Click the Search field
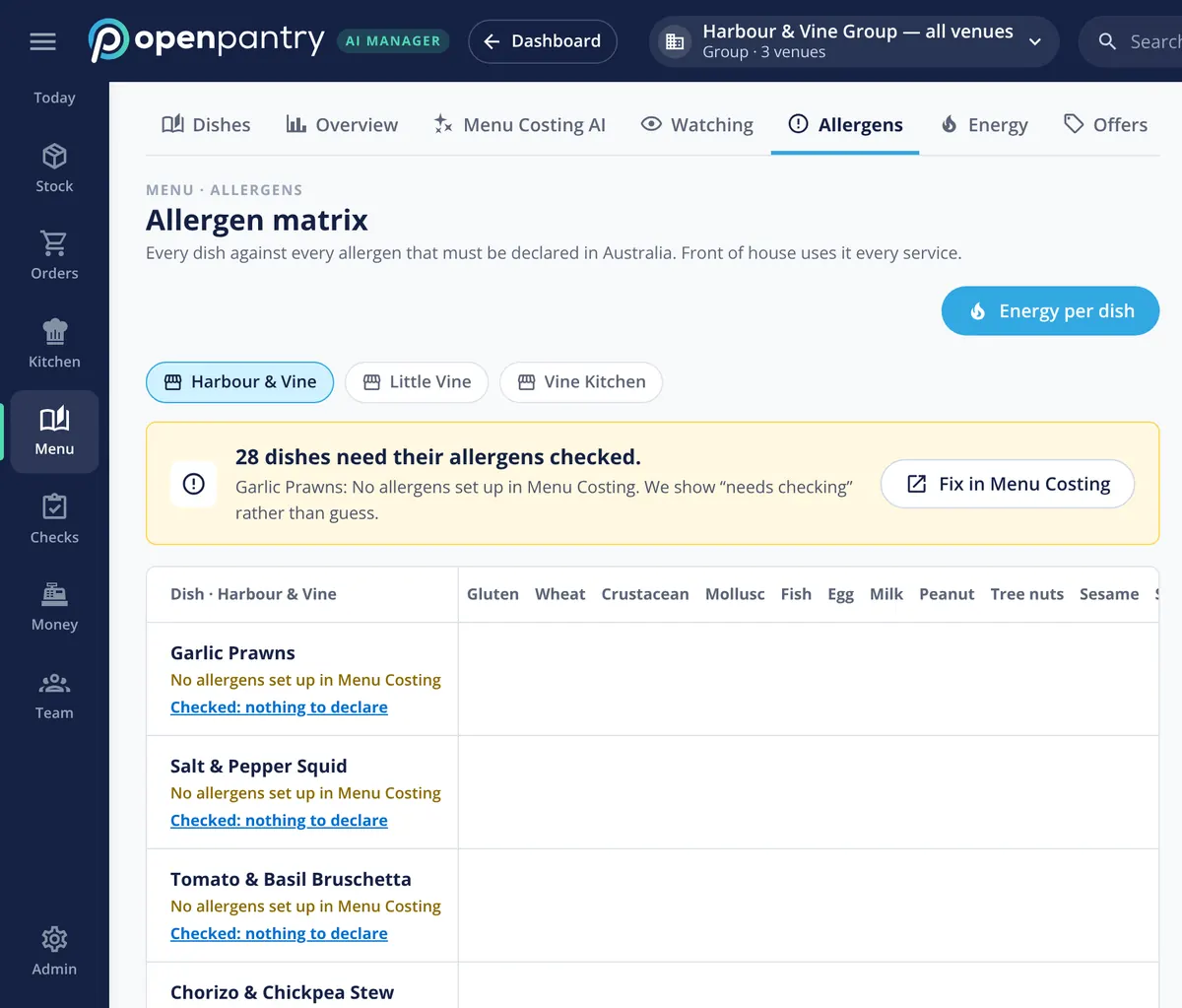The image size is (1182, 1008). coord(1131,41)
